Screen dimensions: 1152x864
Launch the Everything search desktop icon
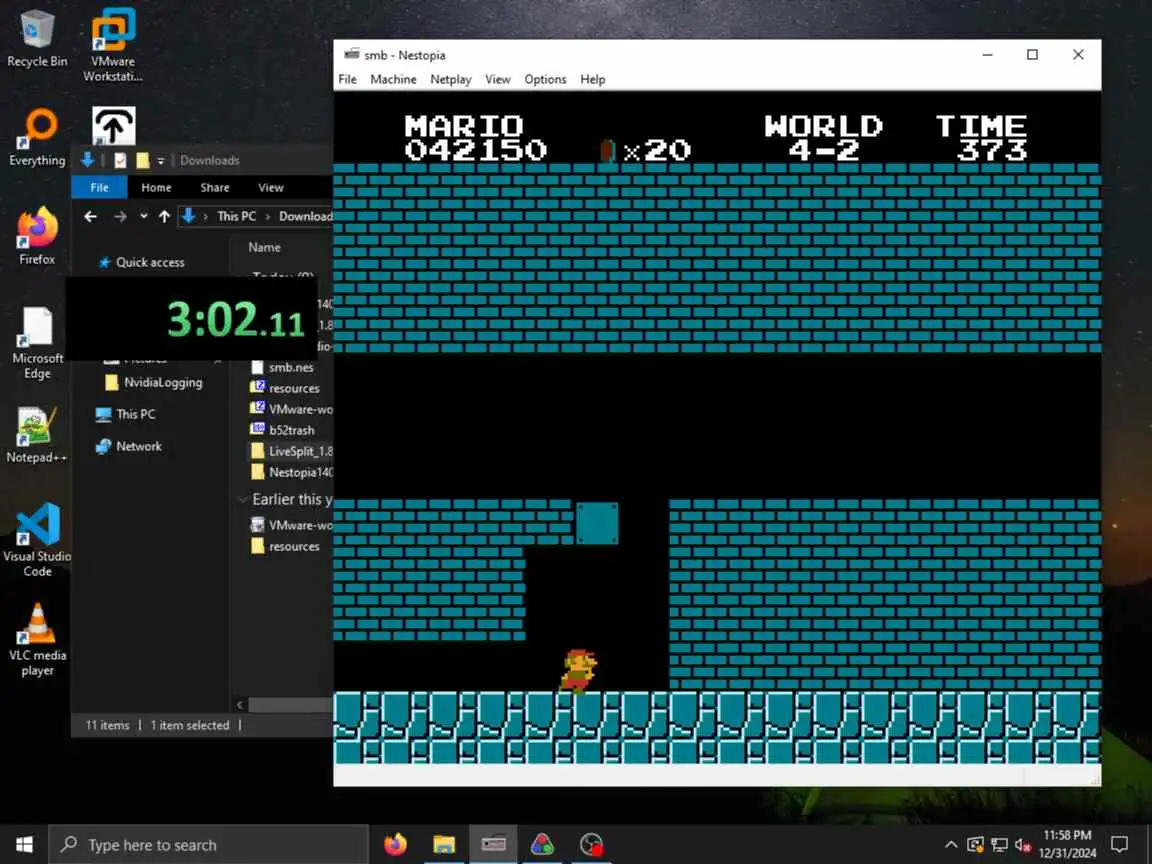coord(37,137)
